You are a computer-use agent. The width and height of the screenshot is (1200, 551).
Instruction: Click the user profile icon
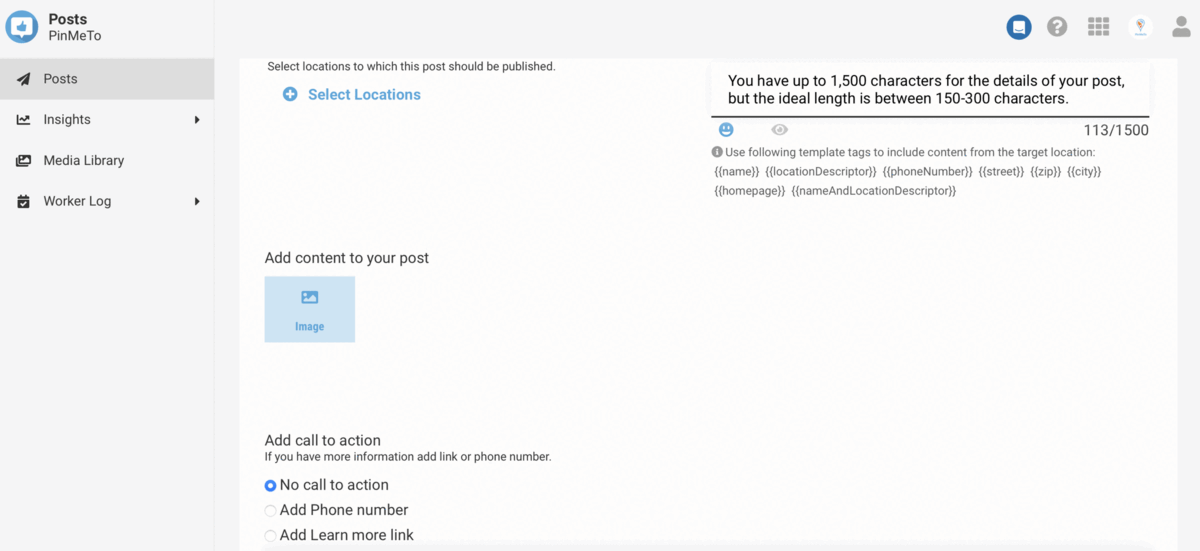pyautogui.click(x=1181, y=27)
